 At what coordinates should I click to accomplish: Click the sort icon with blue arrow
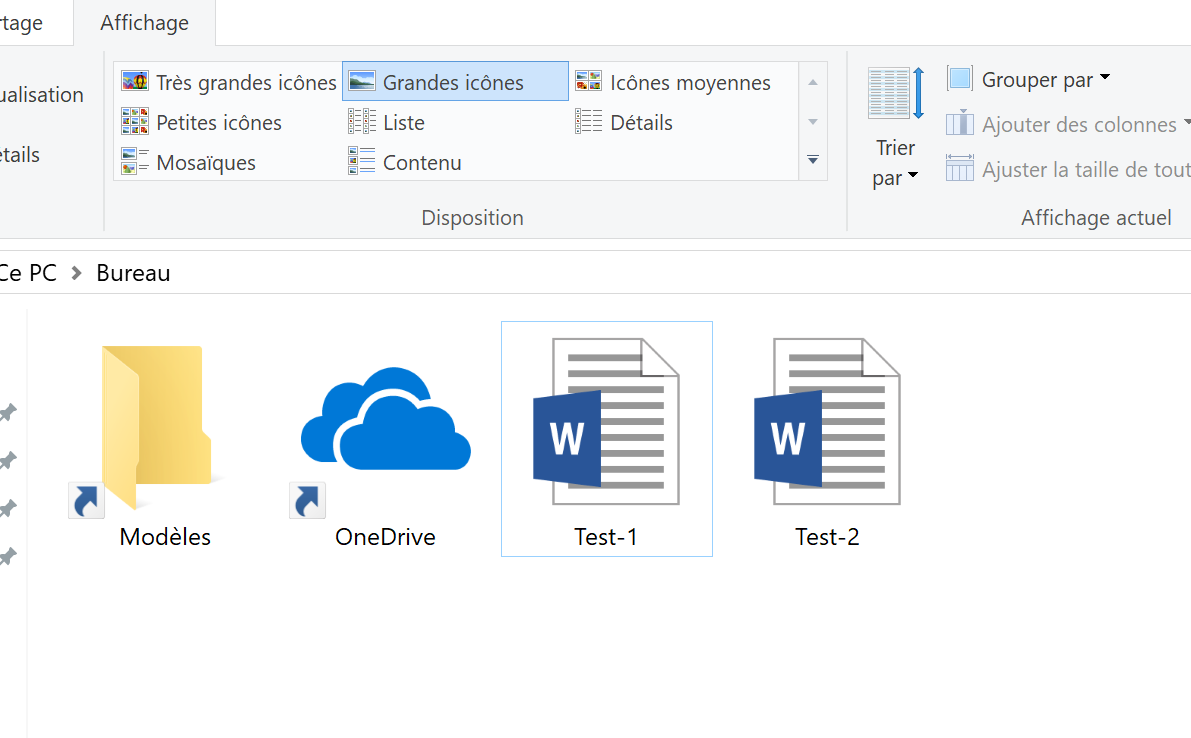coord(896,93)
